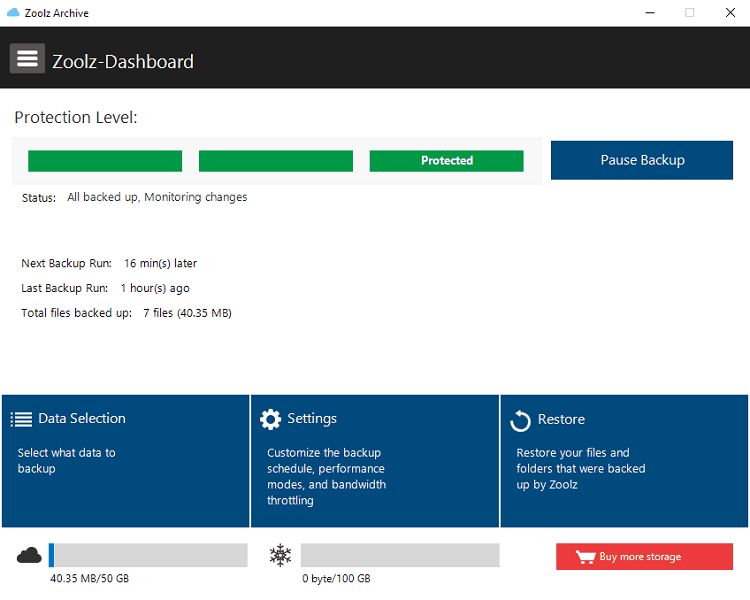The width and height of the screenshot is (750, 600).
Task: Click Customize the backup schedule description
Action: pyautogui.click(x=326, y=477)
